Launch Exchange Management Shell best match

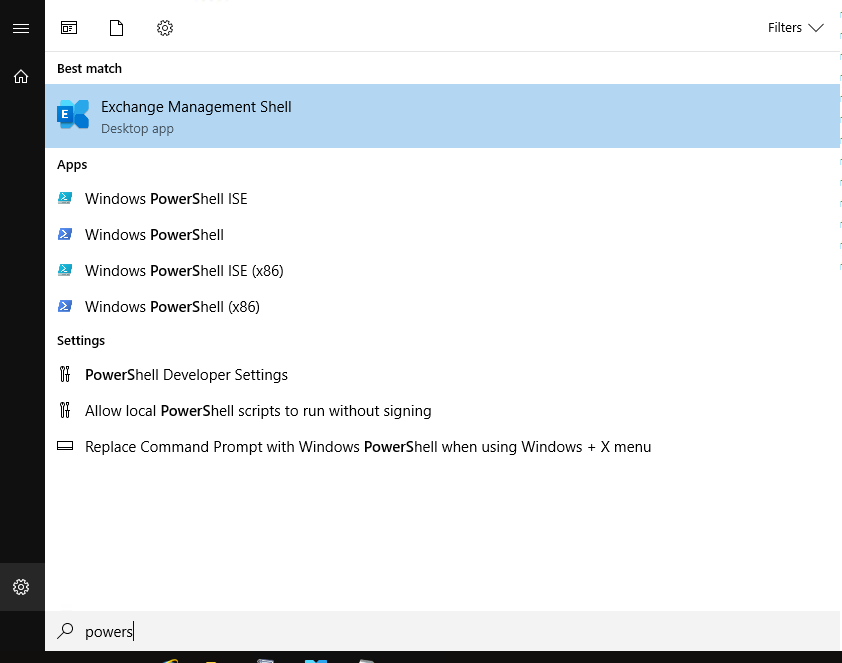(442, 116)
